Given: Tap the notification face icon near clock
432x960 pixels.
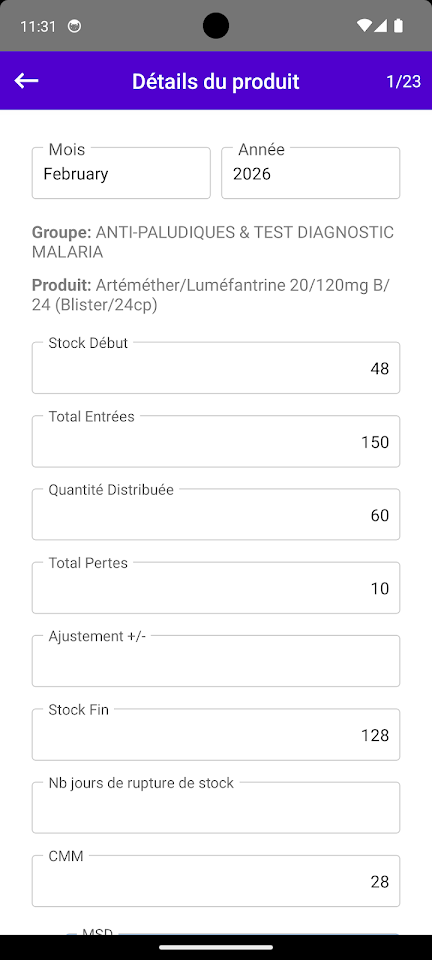Looking at the screenshot, I should [x=74, y=26].
